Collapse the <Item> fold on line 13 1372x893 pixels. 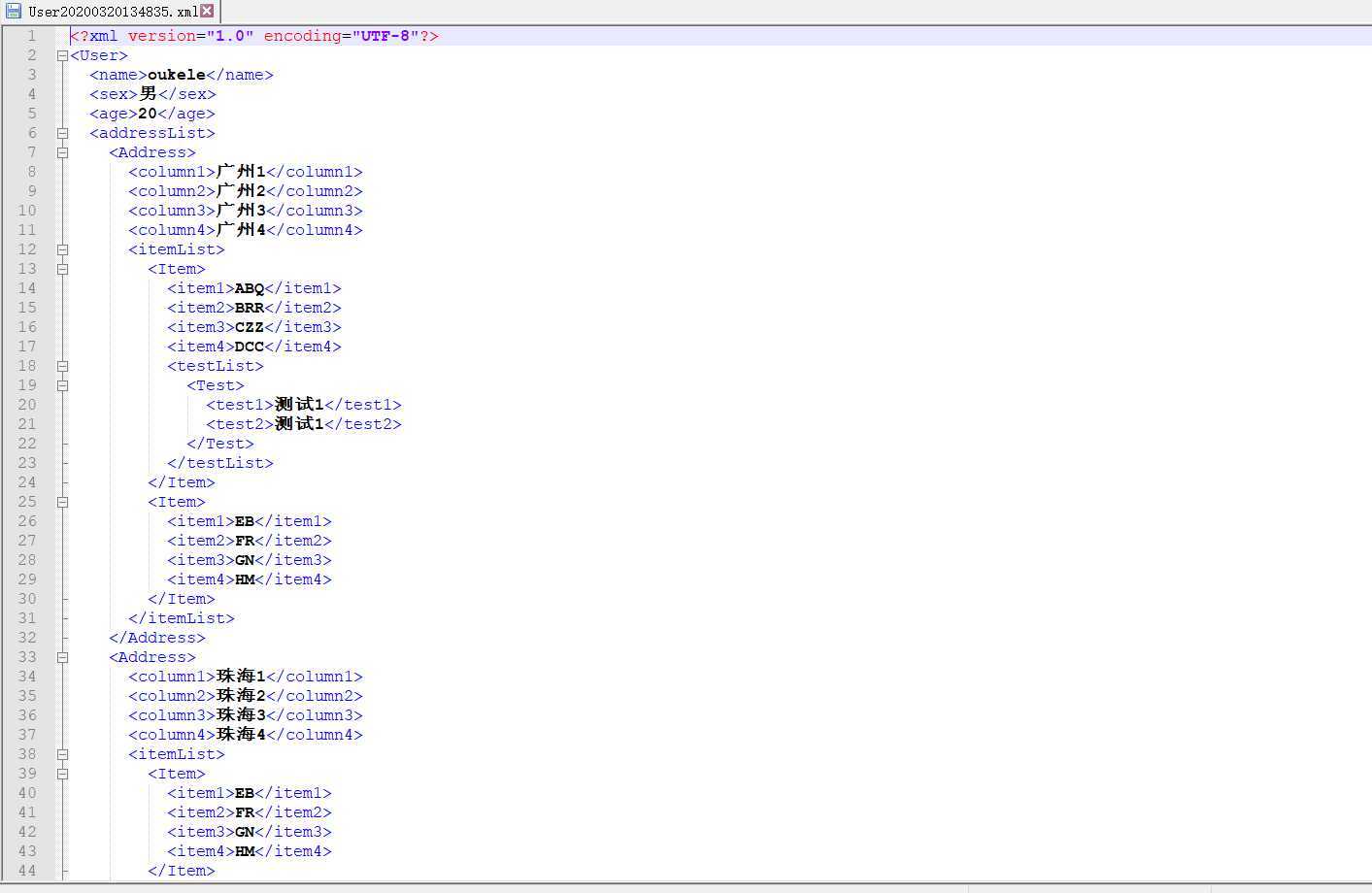pyautogui.click(x=62, y=269)
